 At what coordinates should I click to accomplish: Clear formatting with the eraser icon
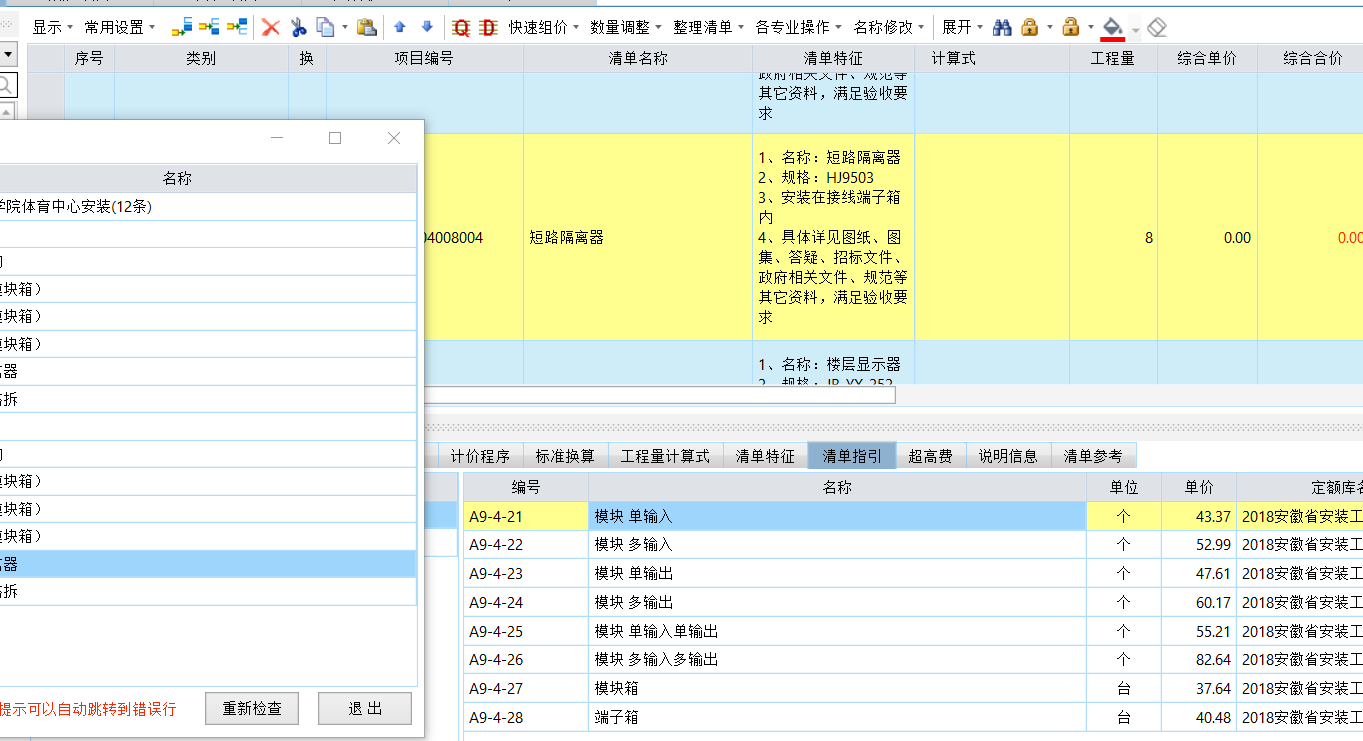[1157, 27]
